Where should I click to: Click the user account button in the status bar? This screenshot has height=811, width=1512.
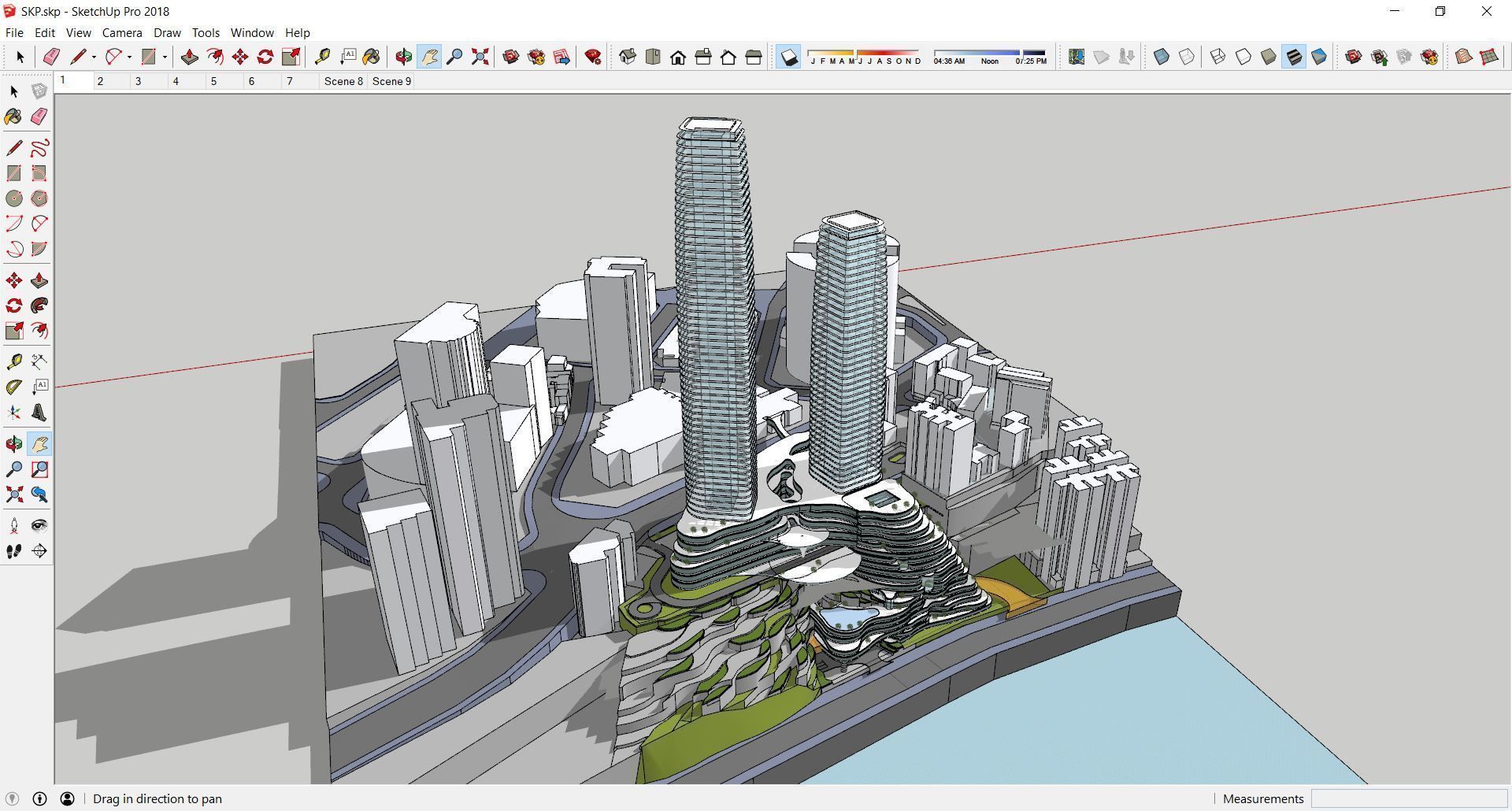(67, 798)
